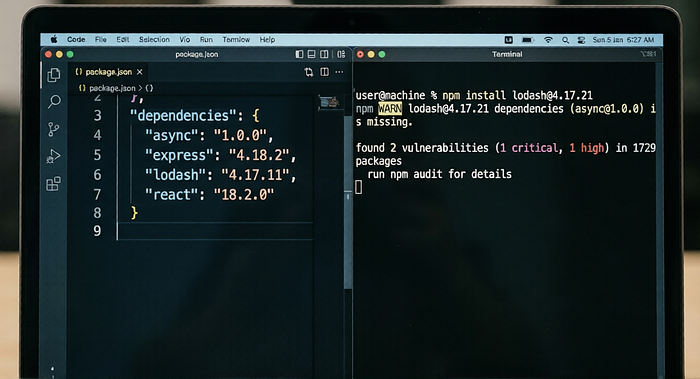Split the editor to the right

[325, 72]
